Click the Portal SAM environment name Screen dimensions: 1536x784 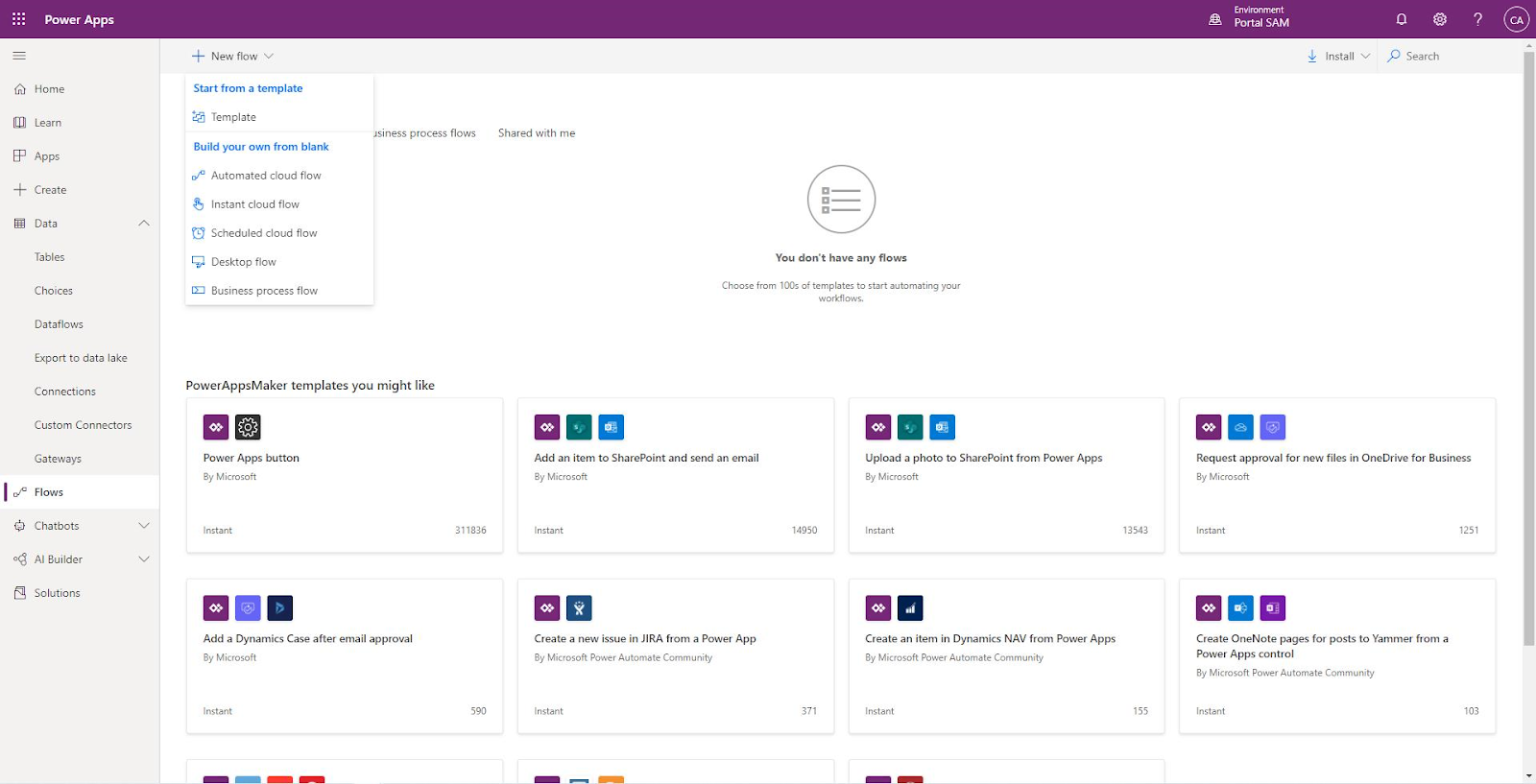pos(1261,23)
